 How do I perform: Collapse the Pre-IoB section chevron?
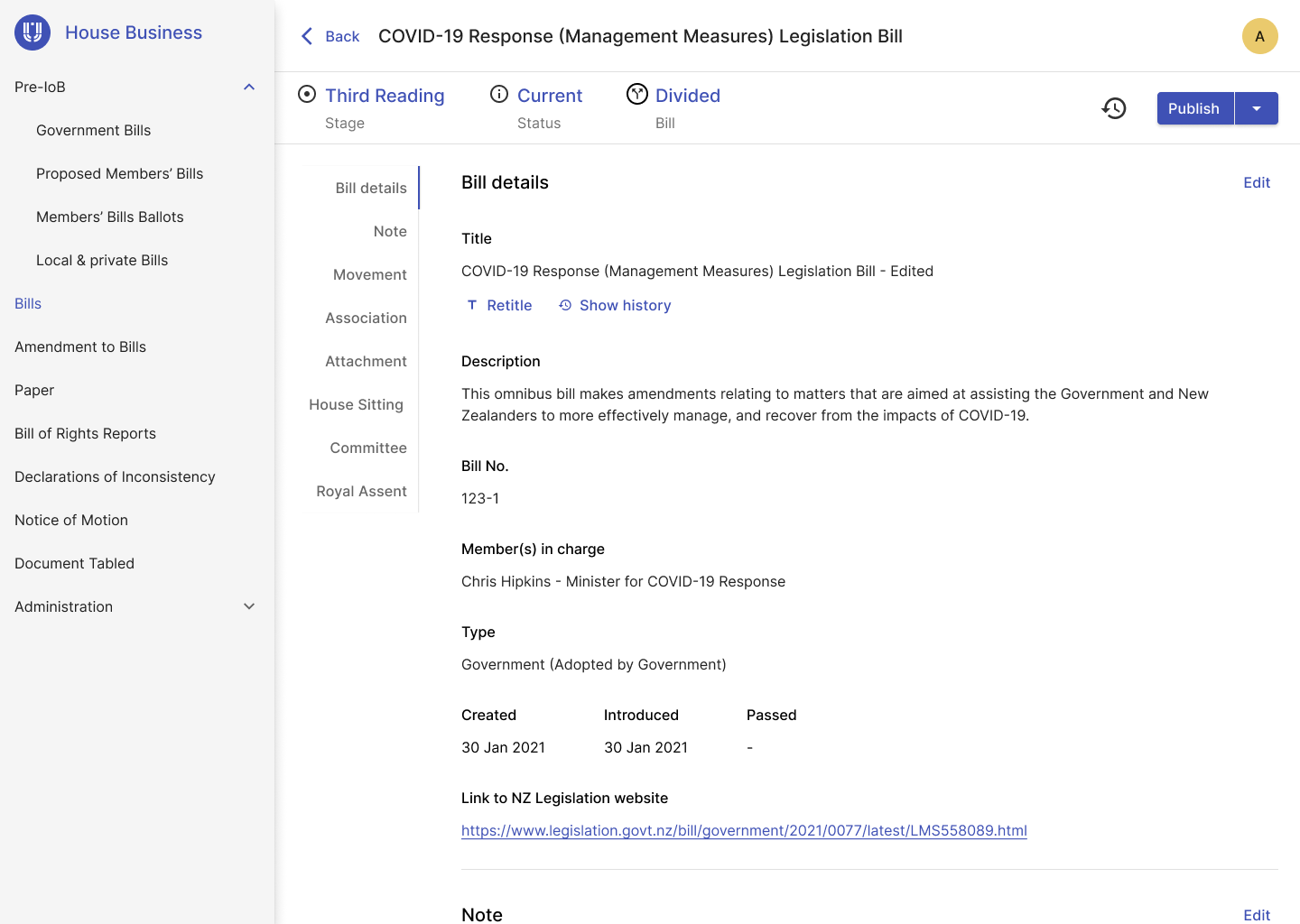coord(249,87)
